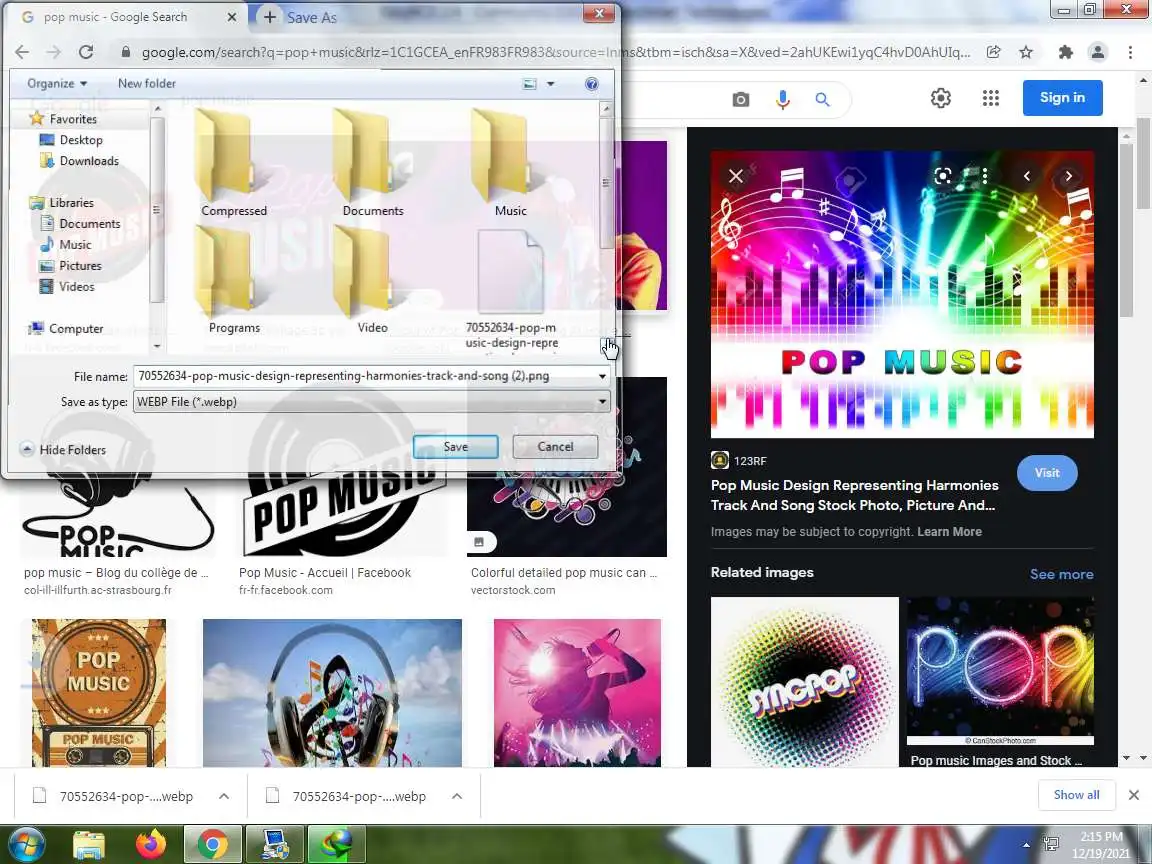This screenshot has width=1152, height=864.
Task: Click Show all downloads button
Action: (1076, 795)
